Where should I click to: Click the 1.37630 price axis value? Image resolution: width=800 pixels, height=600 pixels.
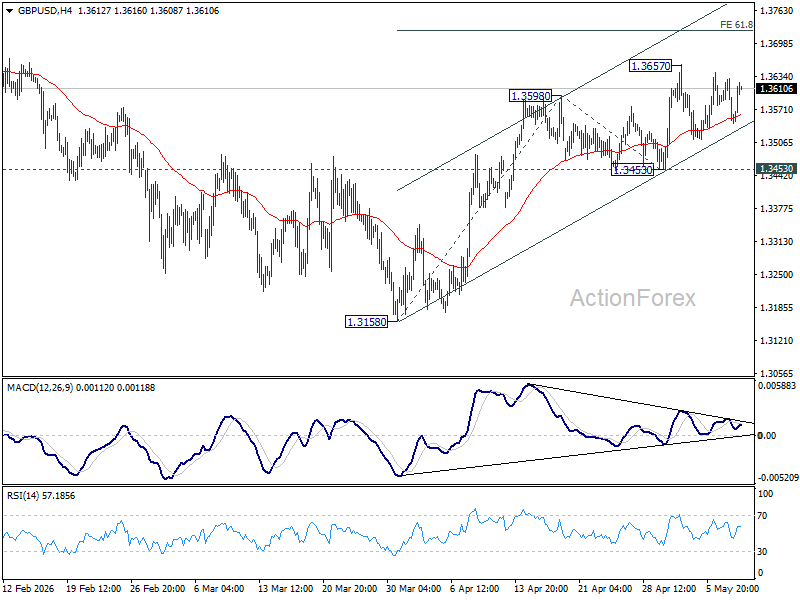(777, 11)
